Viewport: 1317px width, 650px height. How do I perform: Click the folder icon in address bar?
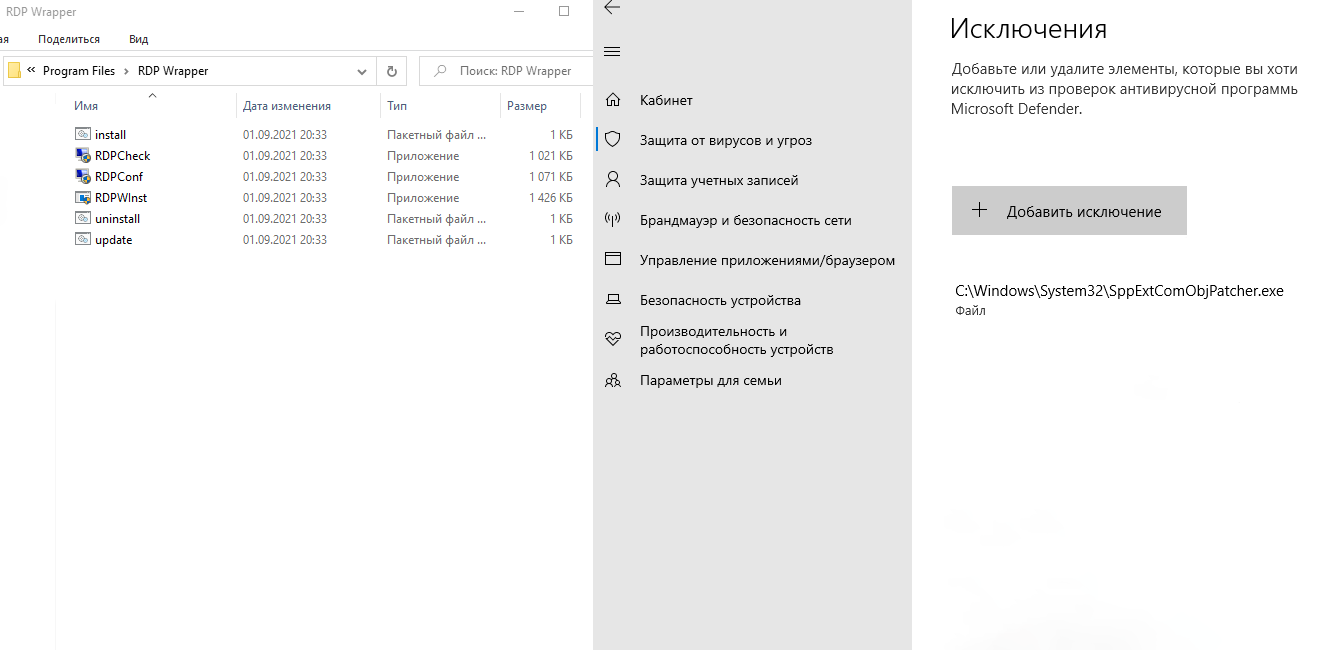click(x=14, y=71)
